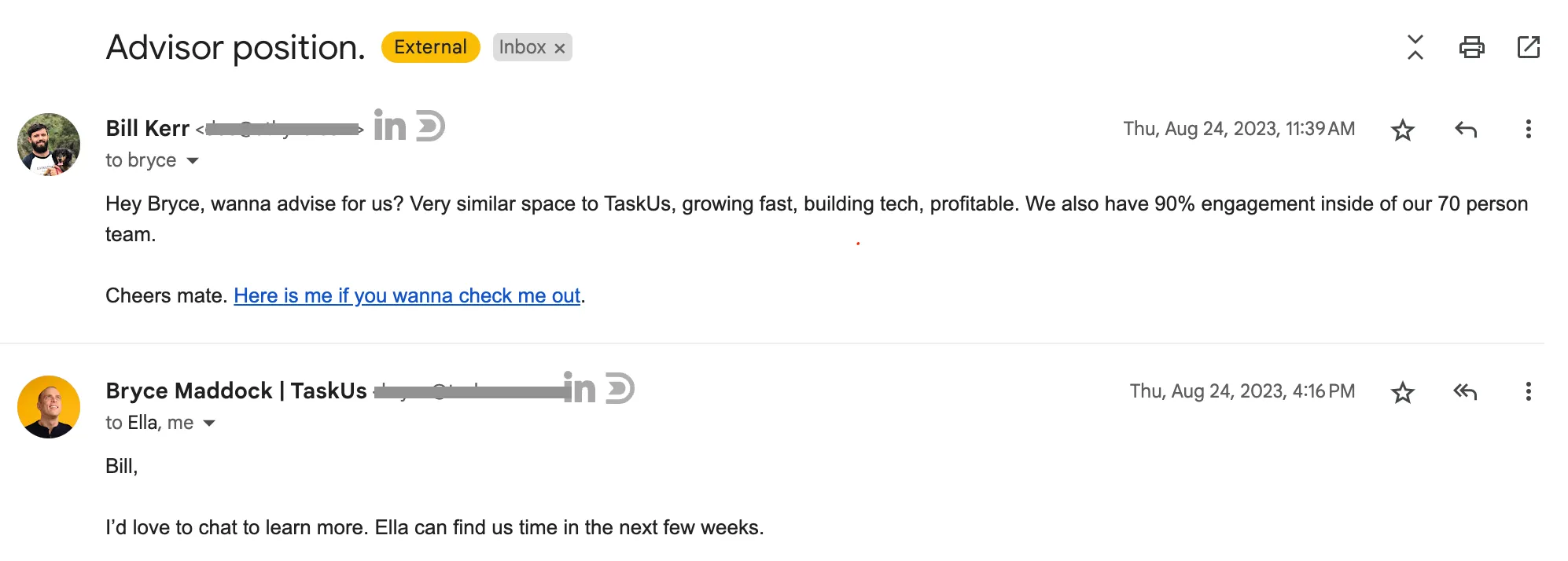Star Bryce Maddock's message
The image size is (1568, 561).
coord(1402,392)
